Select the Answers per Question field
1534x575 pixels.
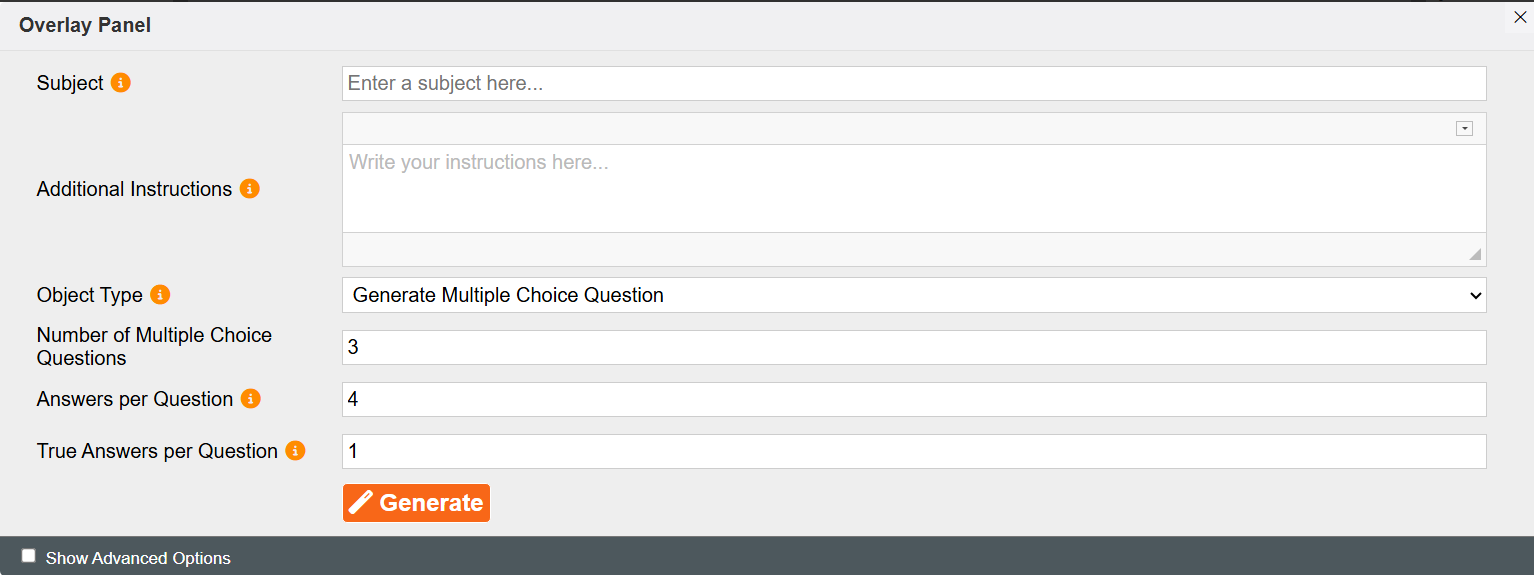(x=914, y=399)
